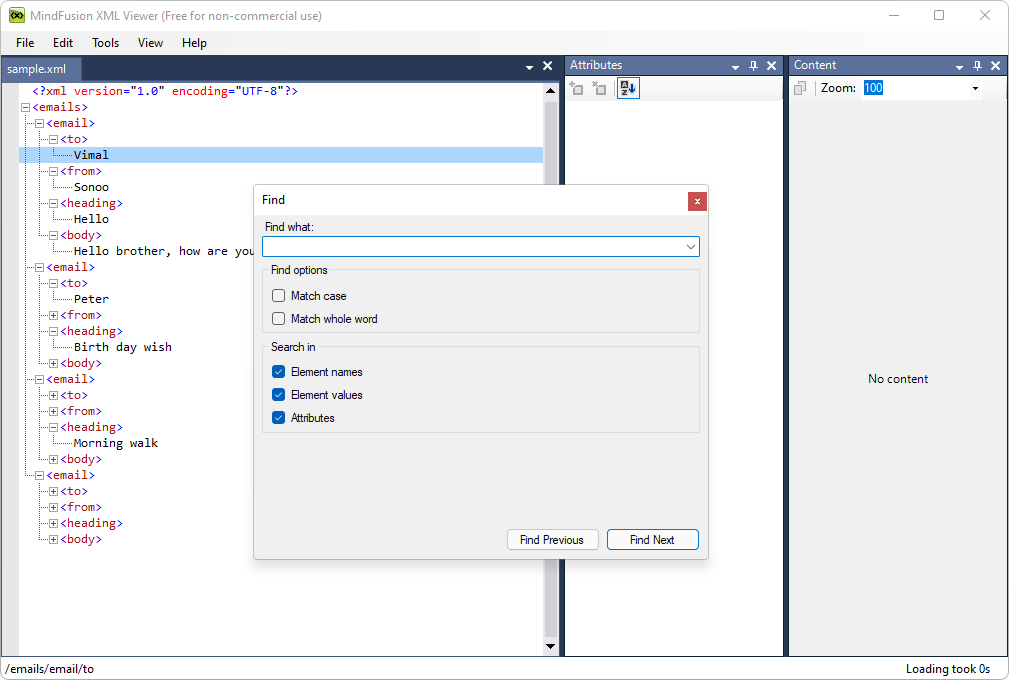Click the XML tree scrollbar up arrow
The image size is (1009, 680).
coord(550,91)
